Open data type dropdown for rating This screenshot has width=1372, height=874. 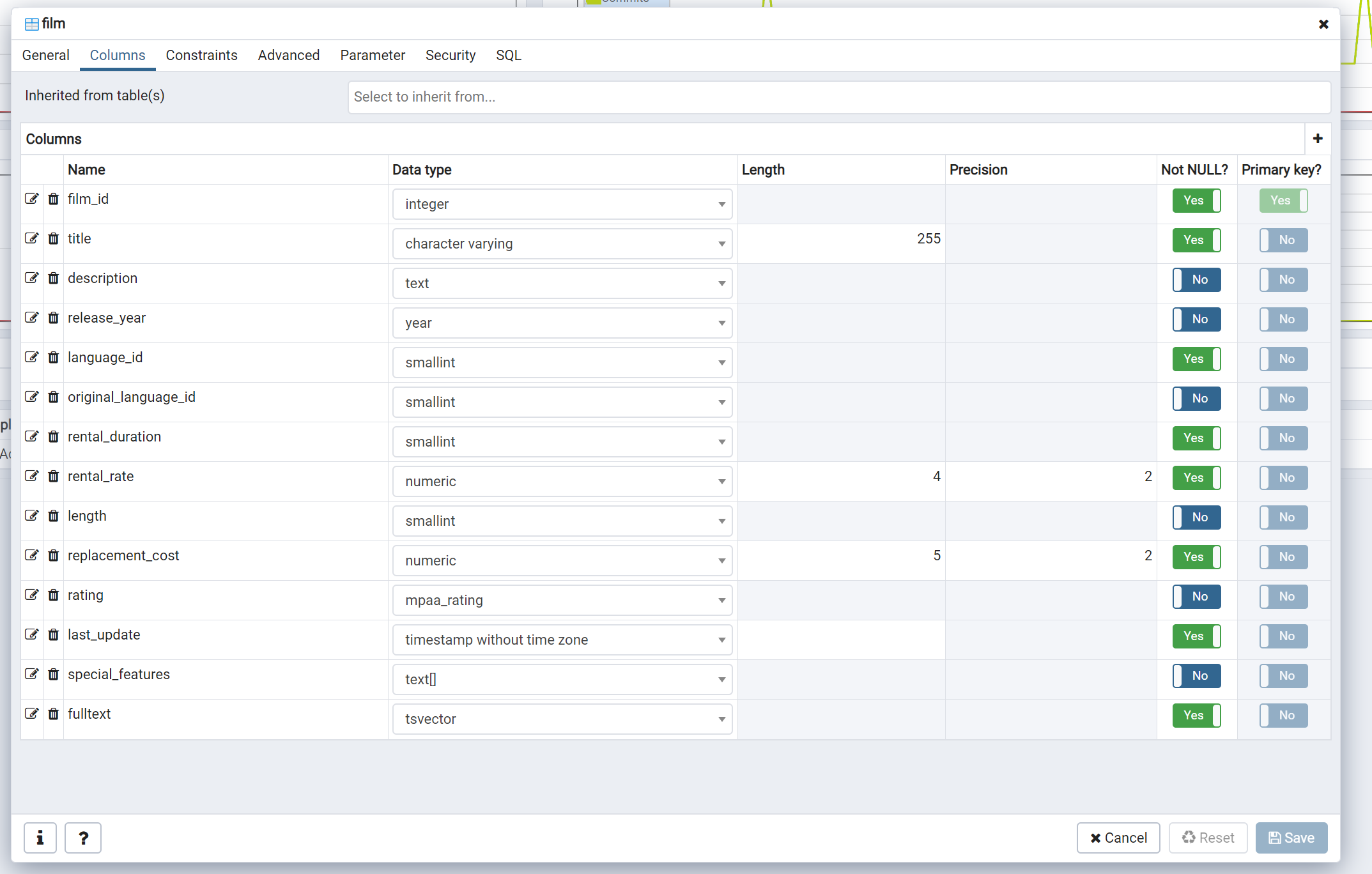[x=562, y=600]
